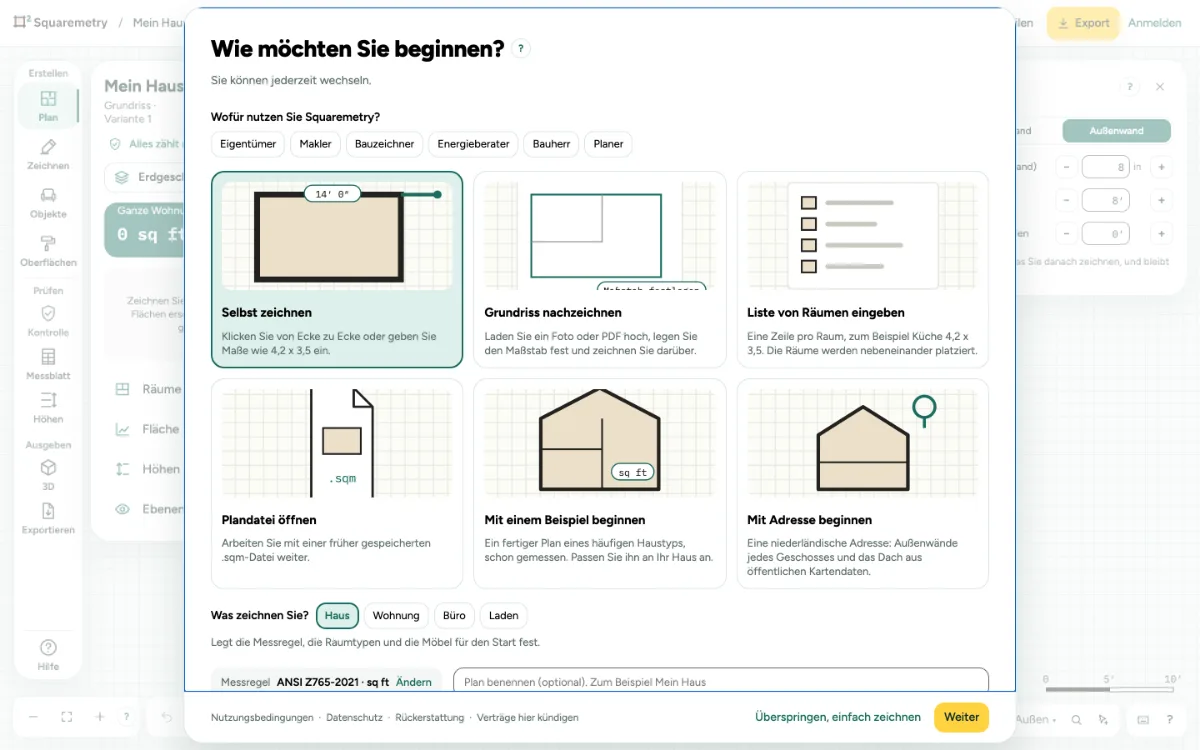Decrease the 8 in wall thickness value
Image resolution: width=1200 pixels, height=750 pixels.
coord(1066,167)
